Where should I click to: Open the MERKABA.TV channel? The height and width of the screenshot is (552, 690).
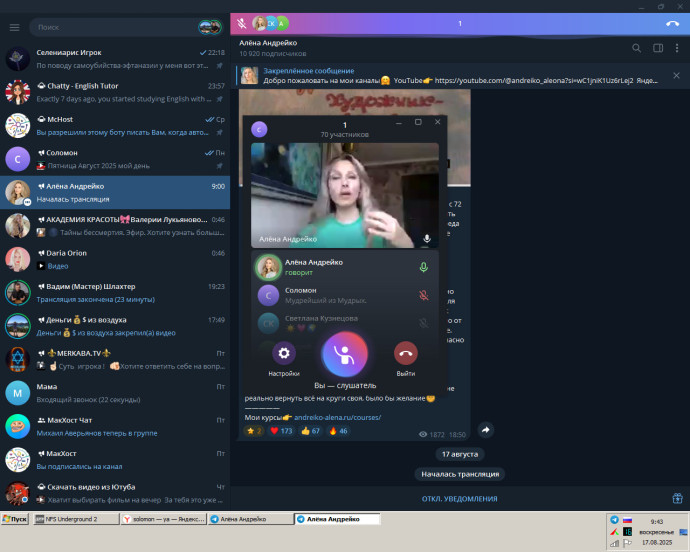(x=115, y=360)
